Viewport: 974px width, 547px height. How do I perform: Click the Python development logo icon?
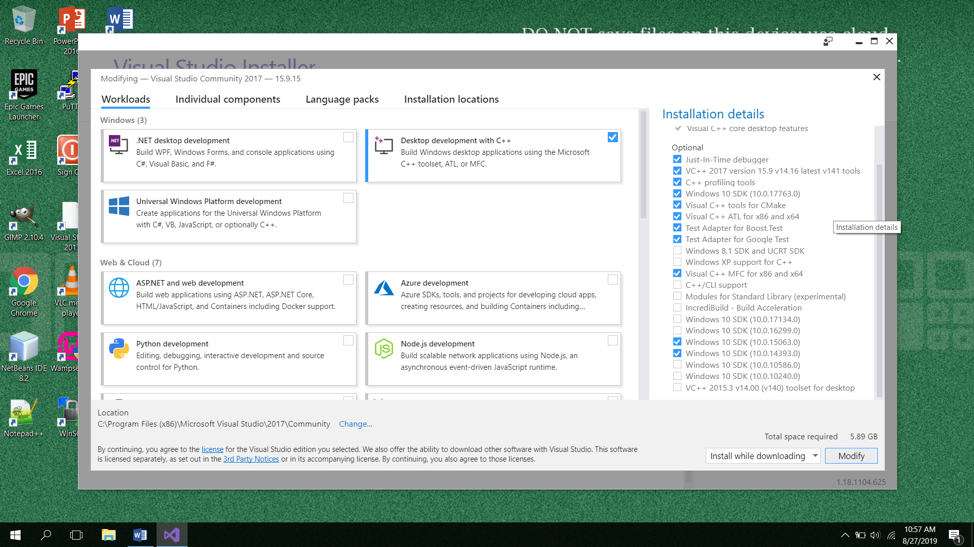pyautogui.click(x=119, y=348)
